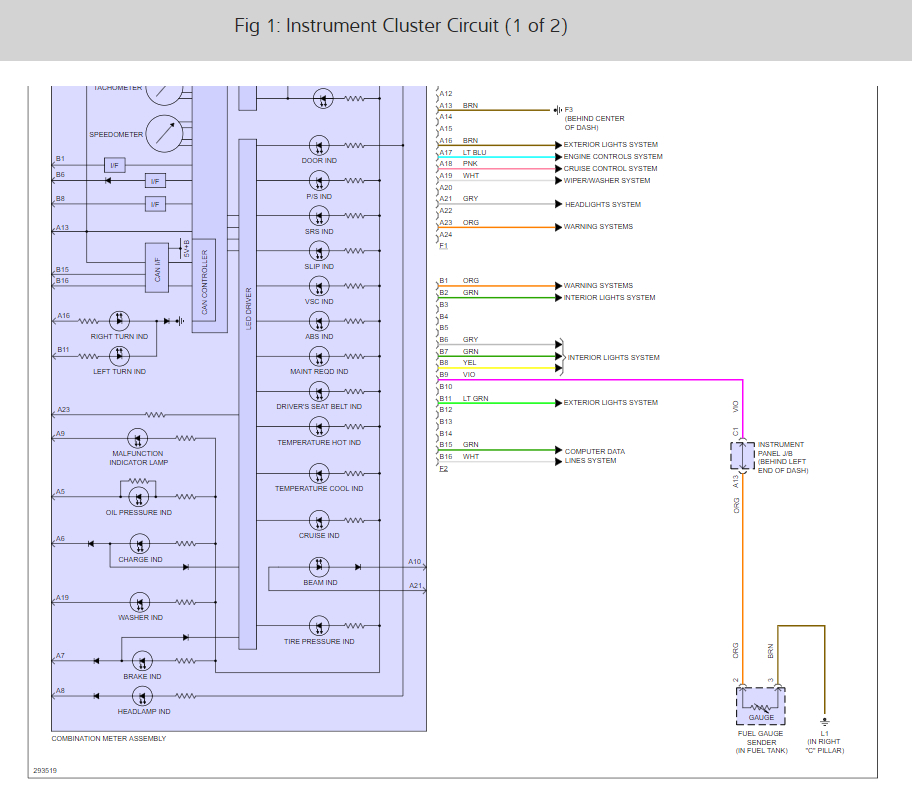
Task: Click the COMBINATION METER ASSEMBLY caption
Action: click(109, 739)
